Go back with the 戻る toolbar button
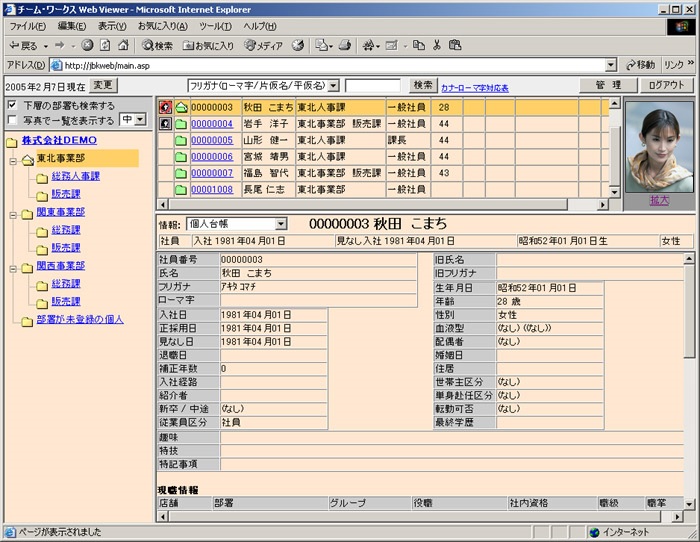This screenshot has height=542, width=700. point(23,45)
